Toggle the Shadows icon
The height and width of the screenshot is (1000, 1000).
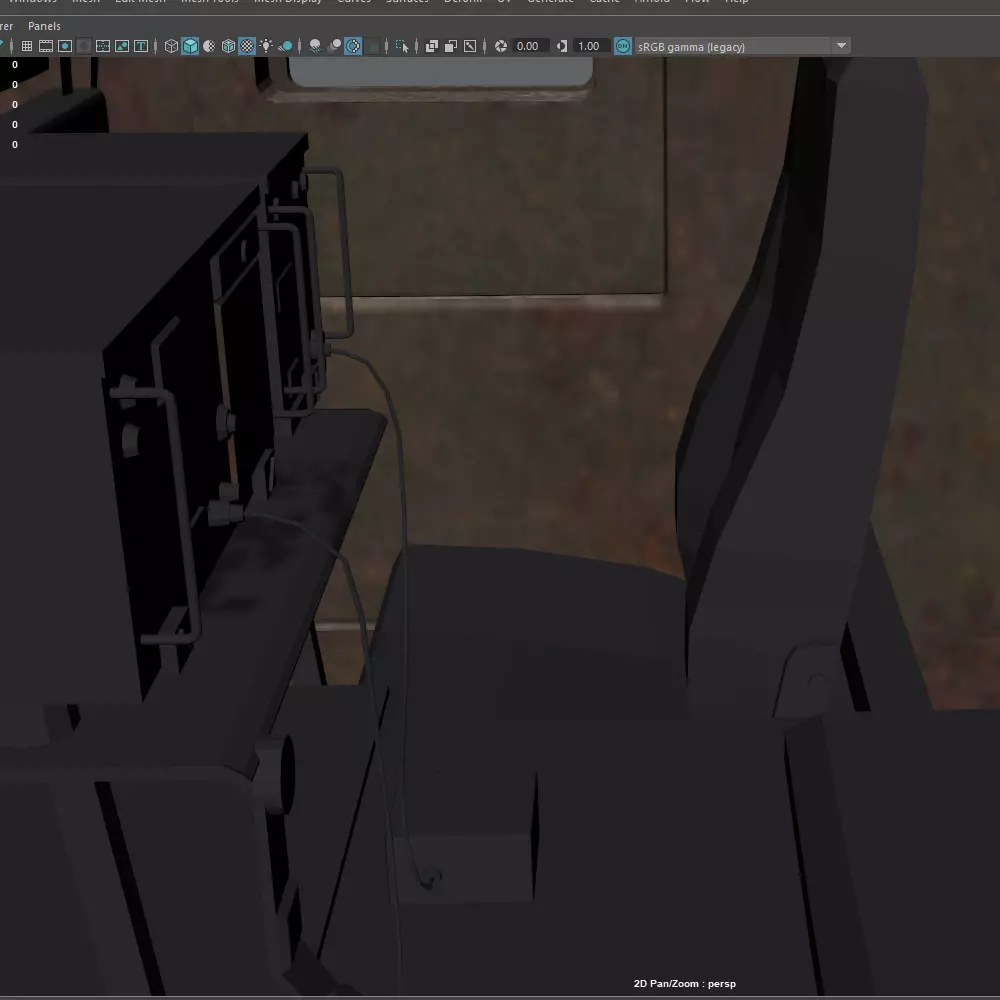point(285,46)
